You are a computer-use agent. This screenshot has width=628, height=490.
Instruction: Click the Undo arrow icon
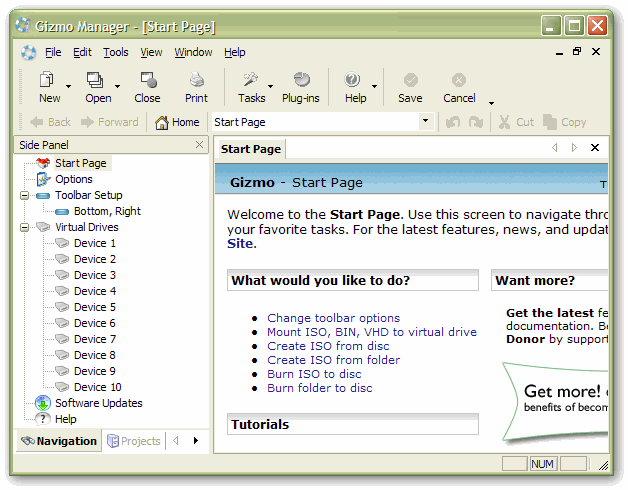[x=453, y=122]
